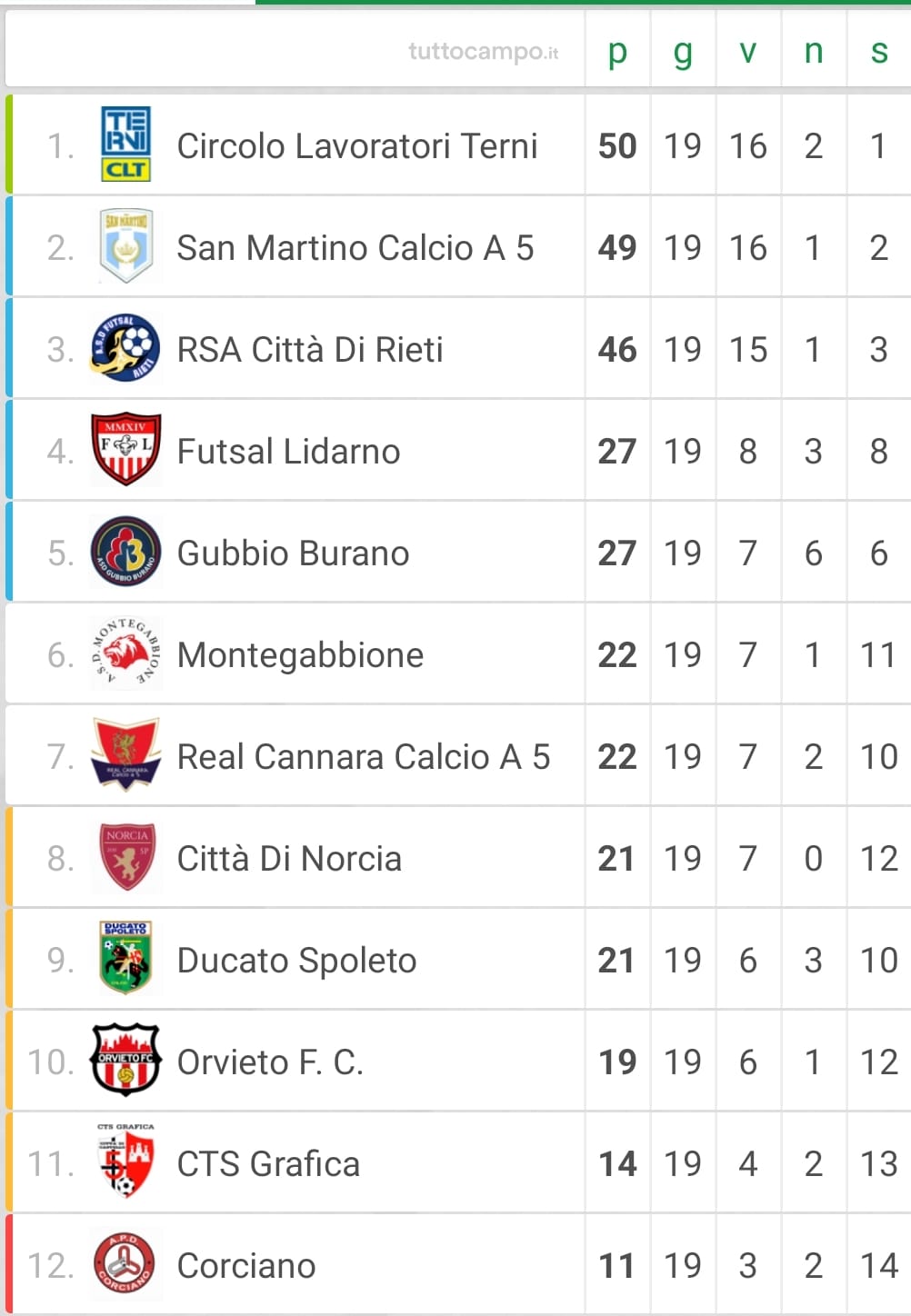The image size is (911, 1316).
Task: Open the Montegabbione team name link
Action: [x=300, y=654]
